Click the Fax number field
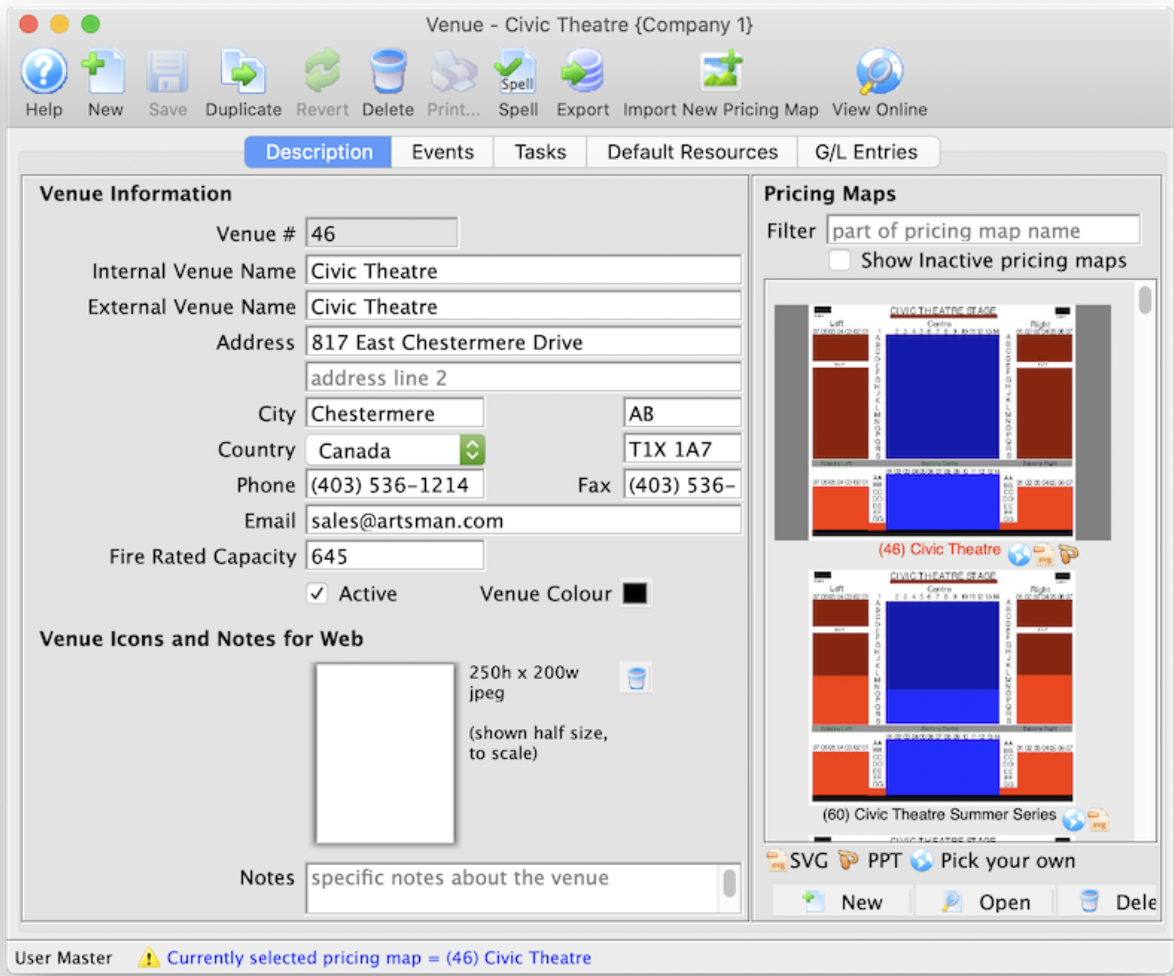Image resolution: width=1174 pixels, height=976 pixels. pyautogui.click(x=682, y=485)
